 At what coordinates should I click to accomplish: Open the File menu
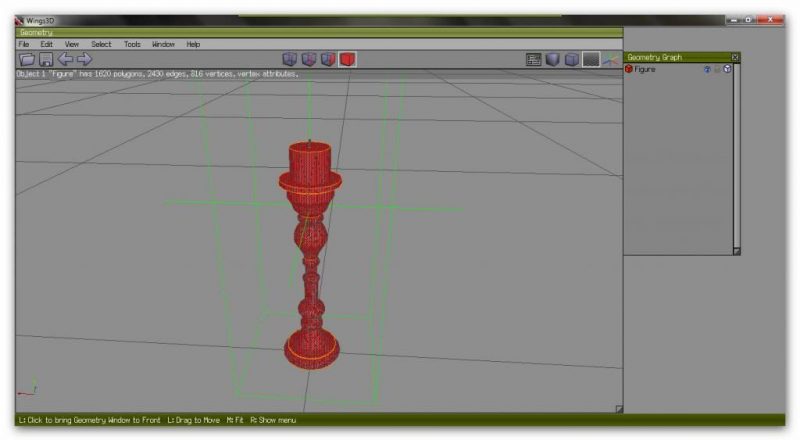pyautogui.click(x=23, y=44)
